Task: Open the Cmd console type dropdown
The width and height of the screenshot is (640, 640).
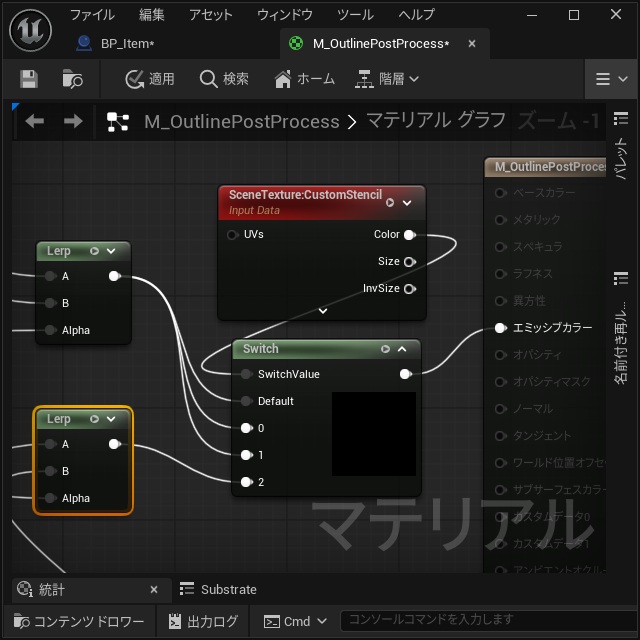Action: (x=295, y=621)
